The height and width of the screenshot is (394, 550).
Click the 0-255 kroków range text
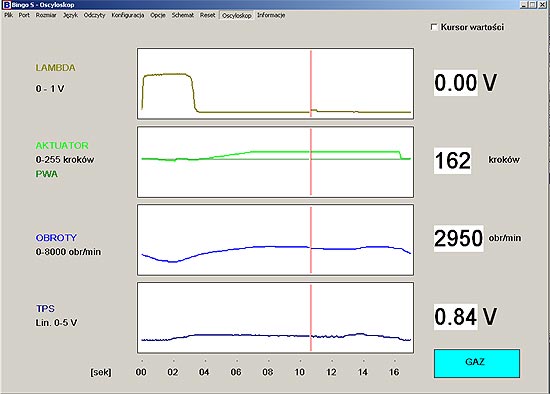click(65, 160)
